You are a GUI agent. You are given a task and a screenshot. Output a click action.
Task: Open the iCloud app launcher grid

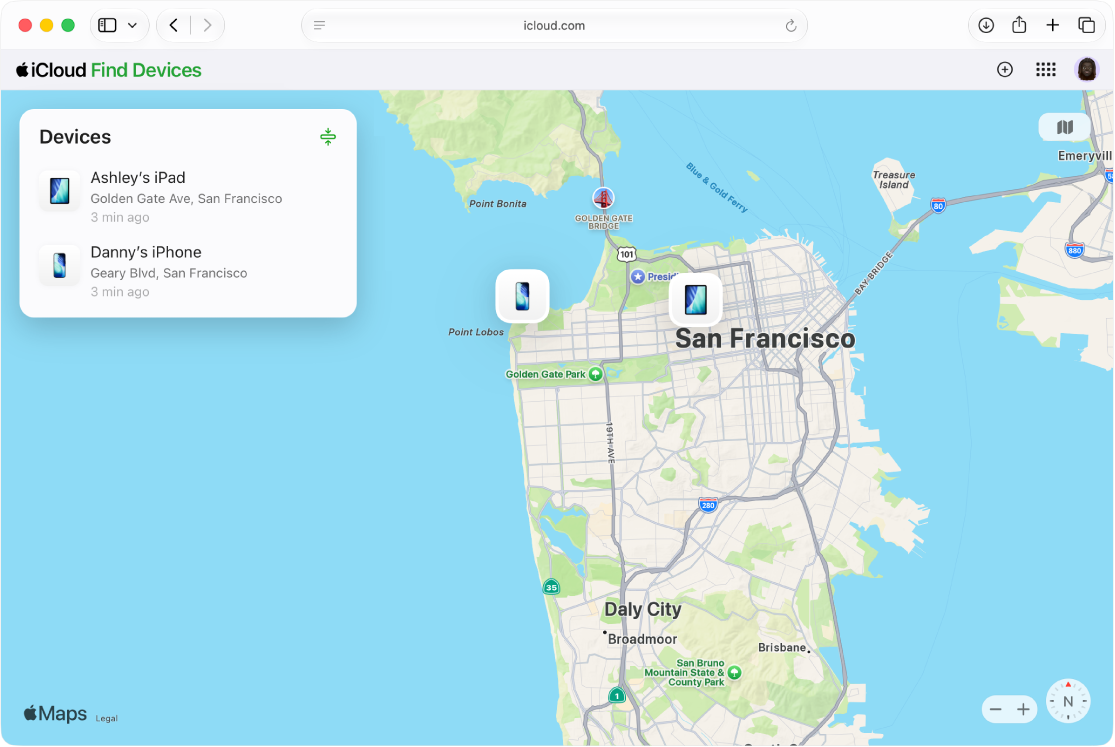click(x=1045, y=70)
